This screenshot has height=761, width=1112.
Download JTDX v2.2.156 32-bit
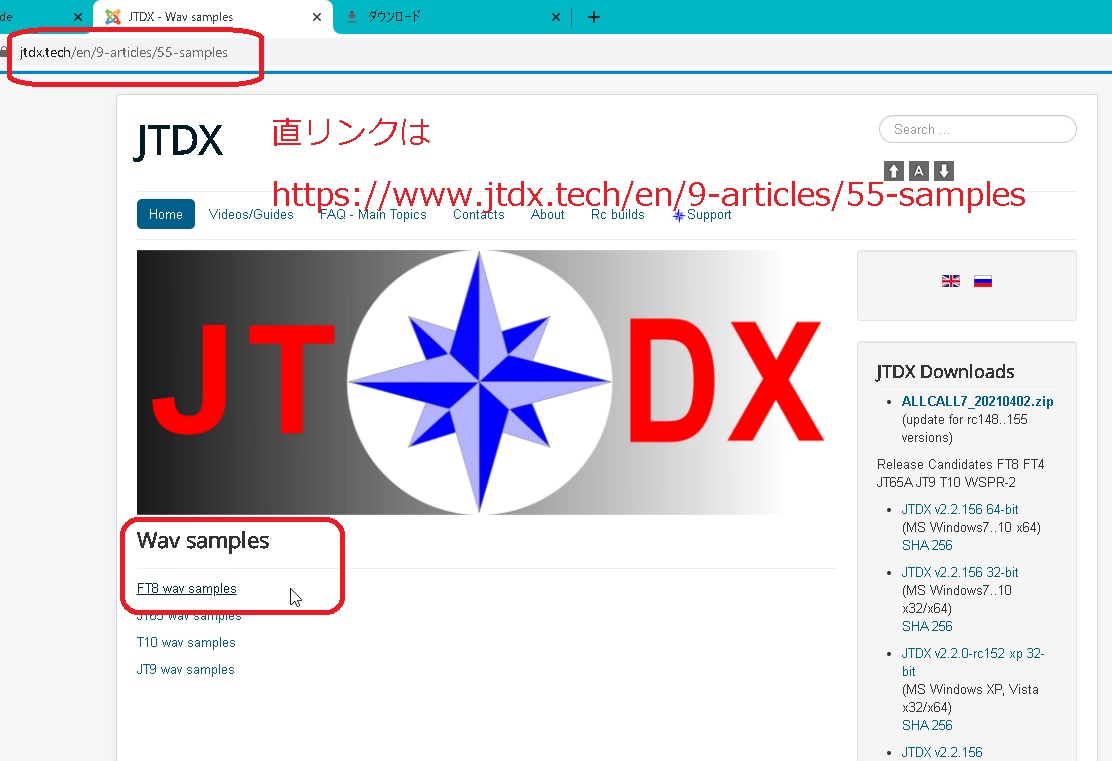tap(960, 572)
